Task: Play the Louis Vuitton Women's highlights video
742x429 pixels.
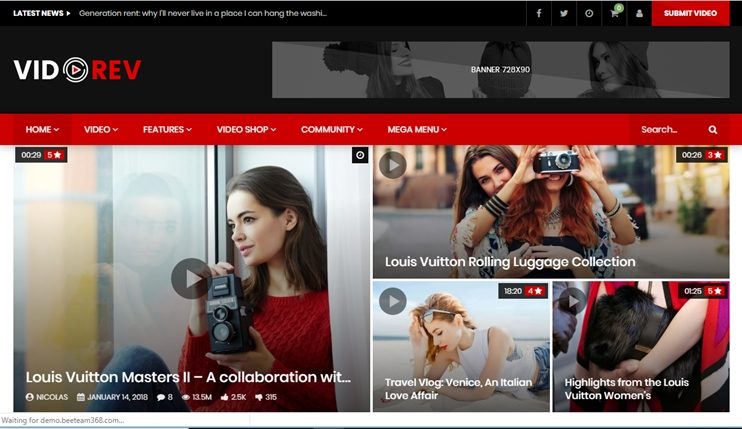Action: click(x=573, y=301)
